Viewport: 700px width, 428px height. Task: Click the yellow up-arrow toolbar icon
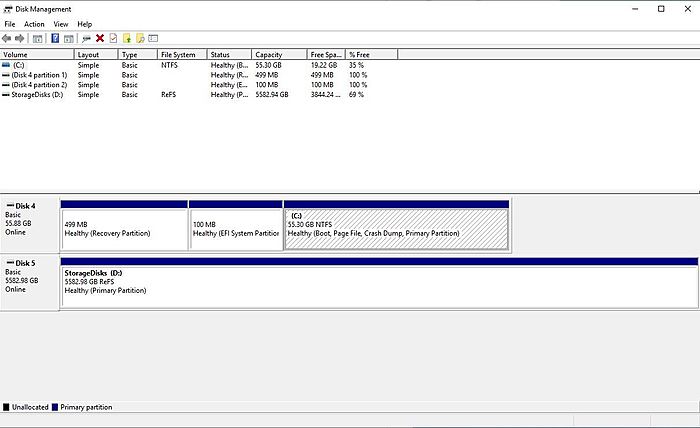(127, 38)
